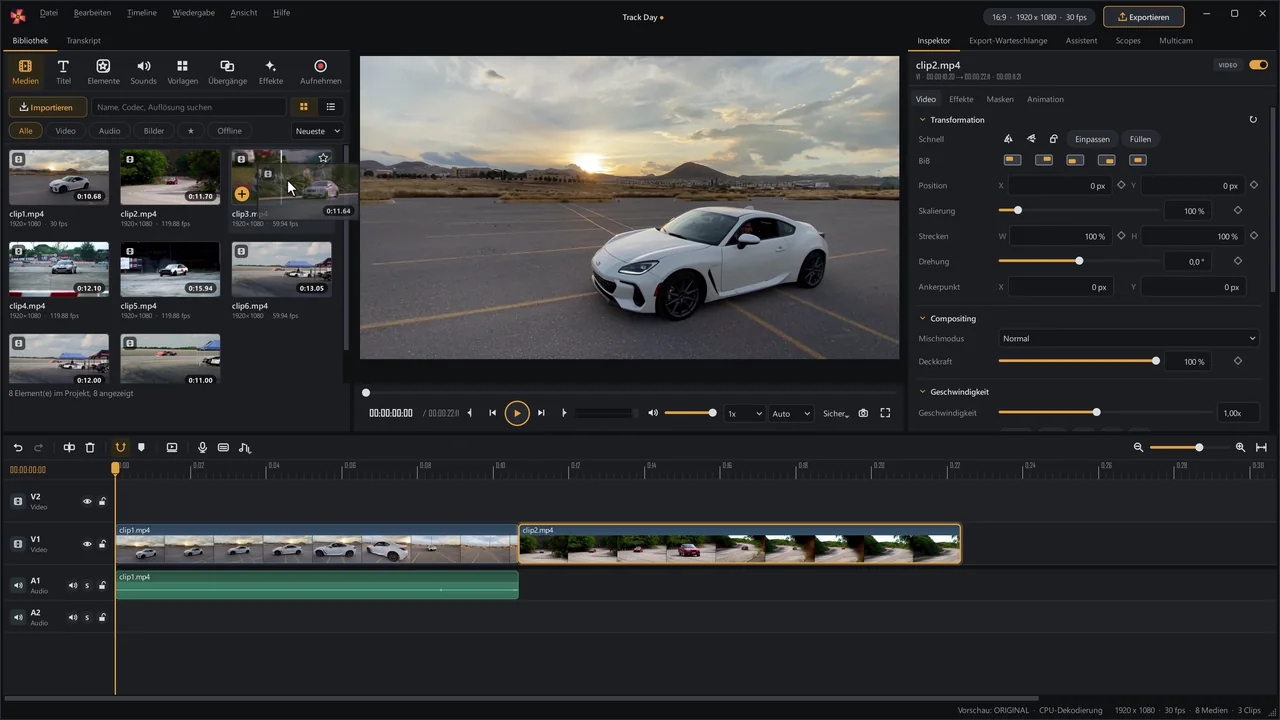Screen dimensions: 1280x720
Task: Open the Titel library section
Action: 63,72
